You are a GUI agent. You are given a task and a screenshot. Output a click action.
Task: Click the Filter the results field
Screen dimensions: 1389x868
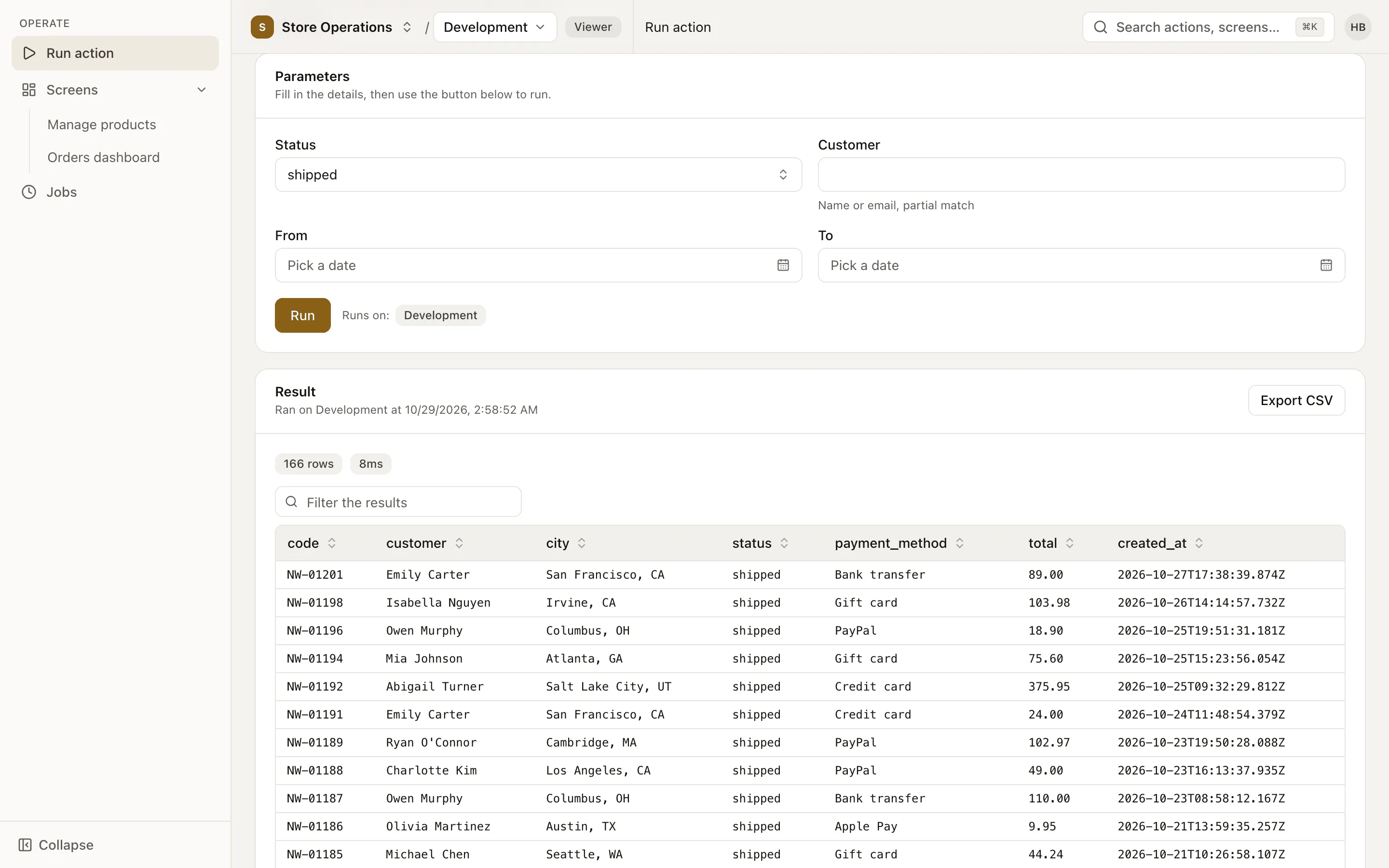click(x=398, y=502)
